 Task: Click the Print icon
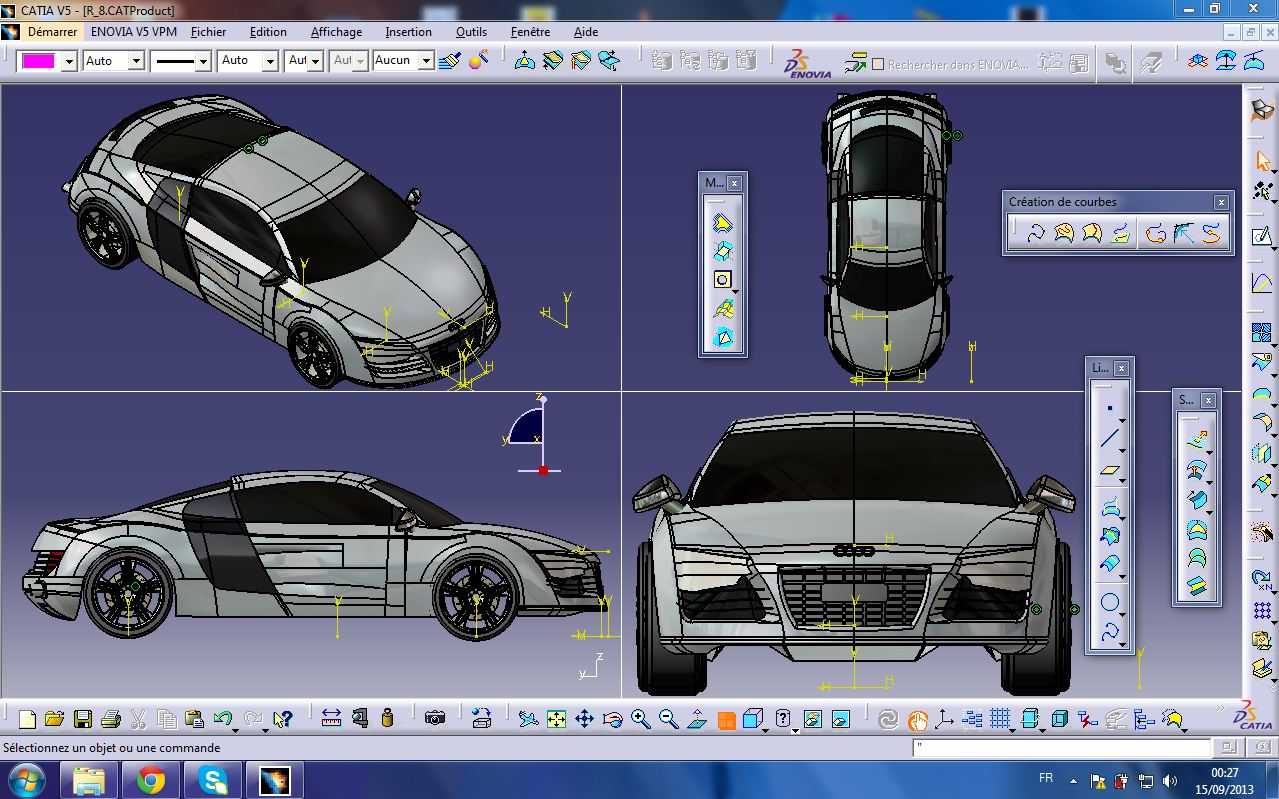111,718
